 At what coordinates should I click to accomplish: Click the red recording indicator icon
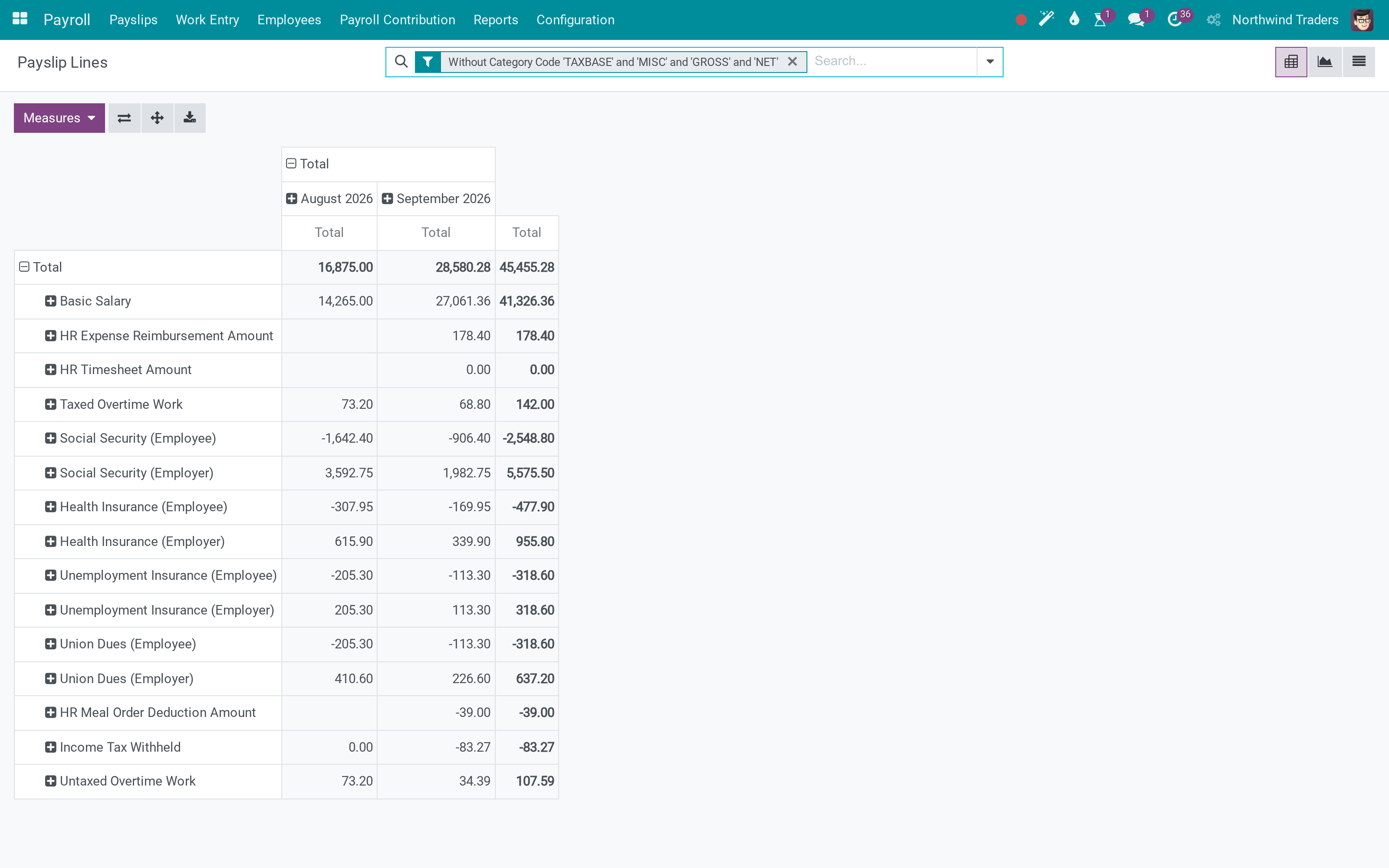click(1020, 20)
